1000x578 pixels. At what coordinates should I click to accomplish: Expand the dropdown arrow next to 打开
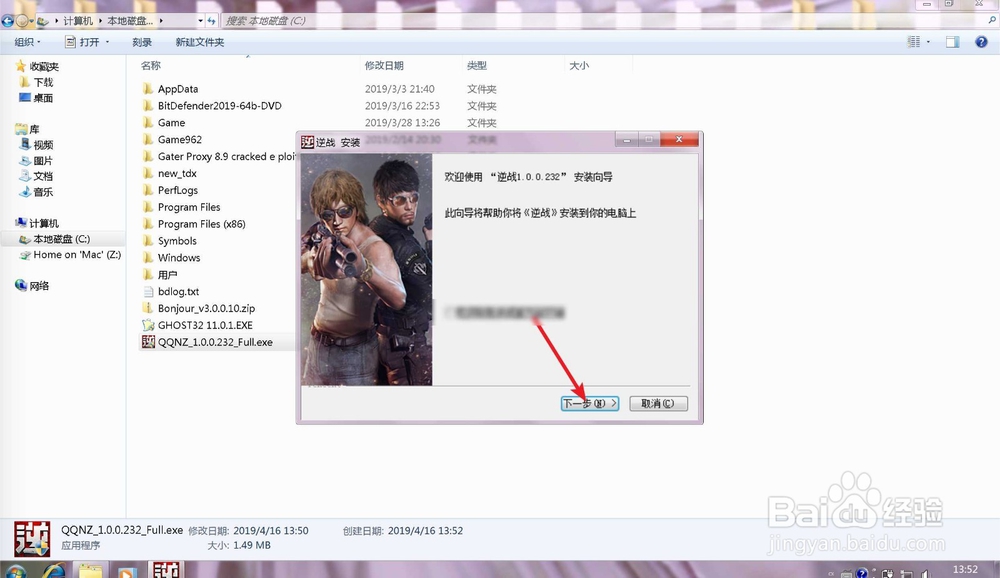click(x=107, y=42)
